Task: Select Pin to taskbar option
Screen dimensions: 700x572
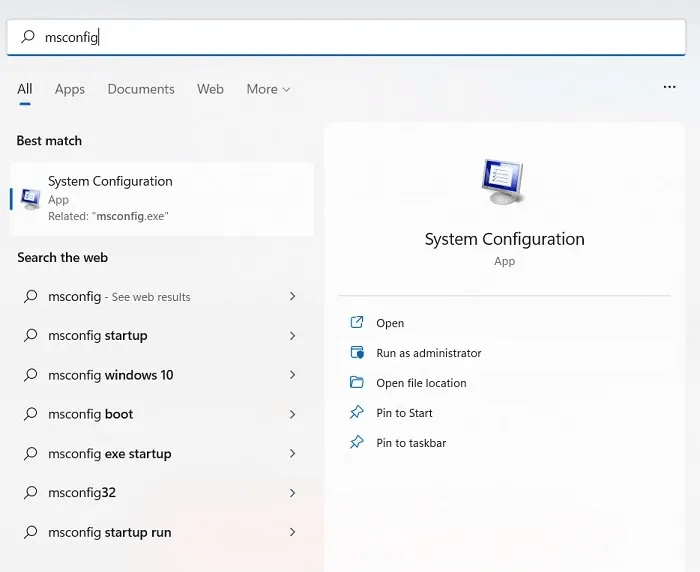Action: click(411, 443)
